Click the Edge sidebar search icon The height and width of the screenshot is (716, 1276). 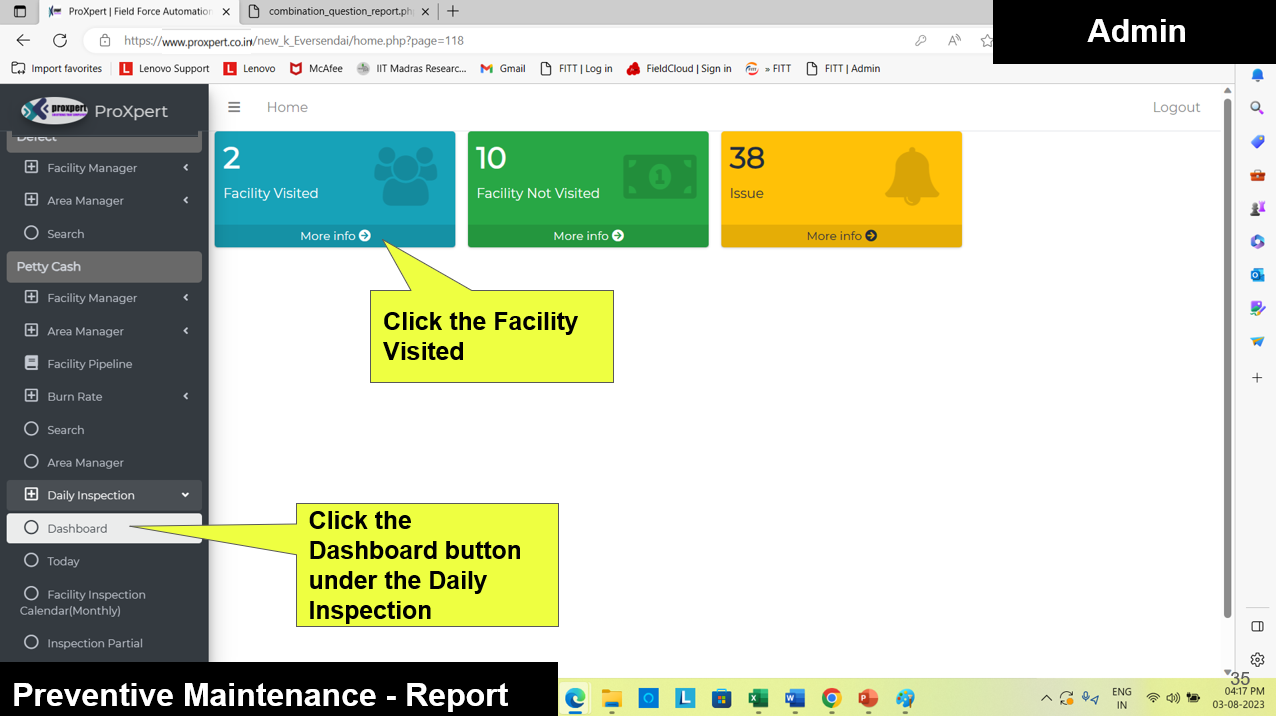[1257, 108]
